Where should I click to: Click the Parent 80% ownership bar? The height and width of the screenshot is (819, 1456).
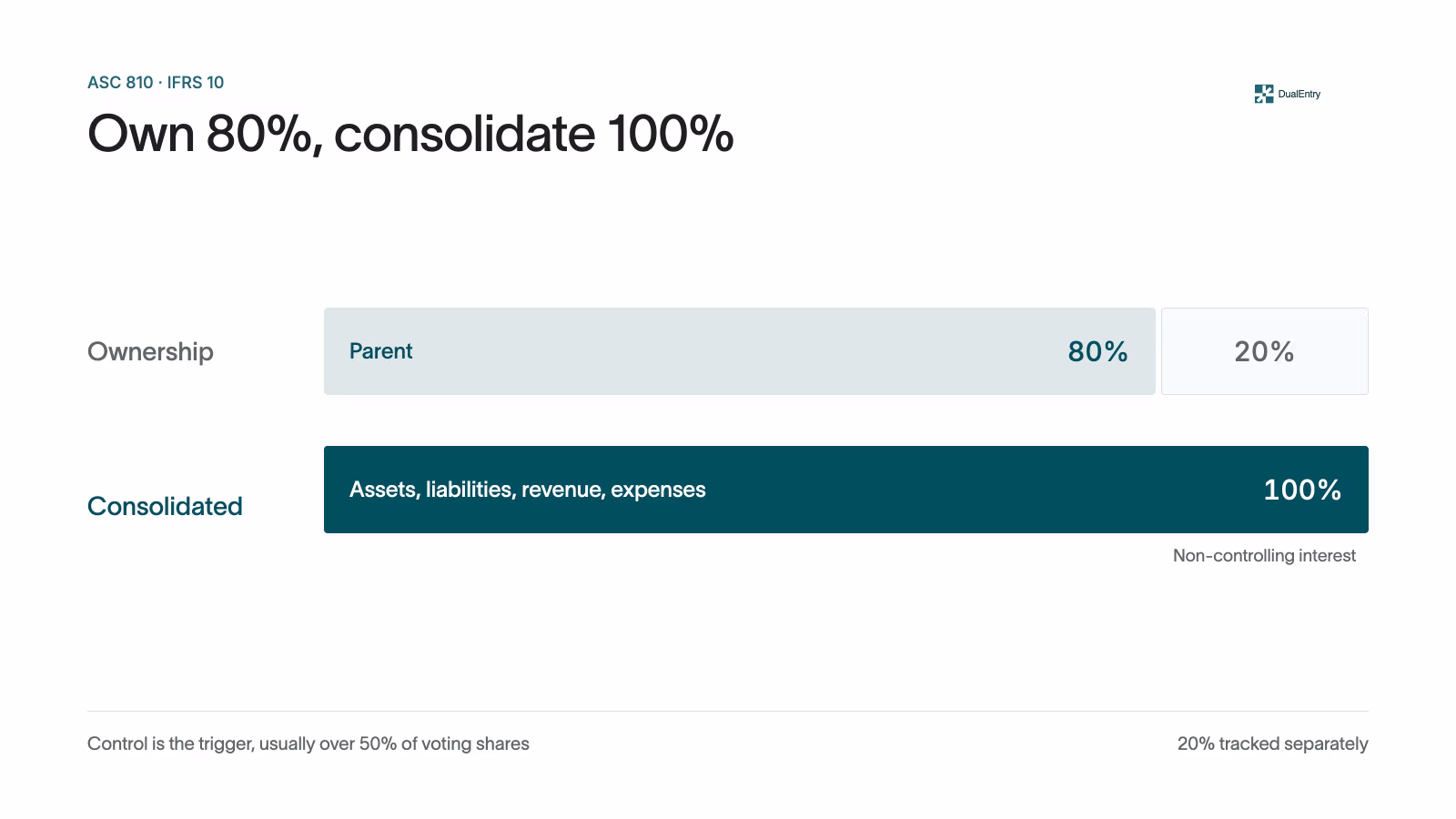740,351
